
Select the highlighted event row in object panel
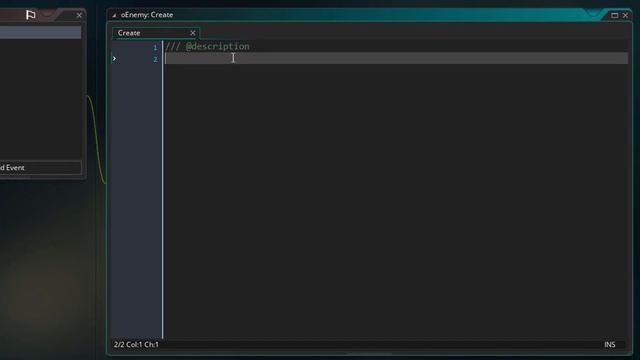(40, 33)
